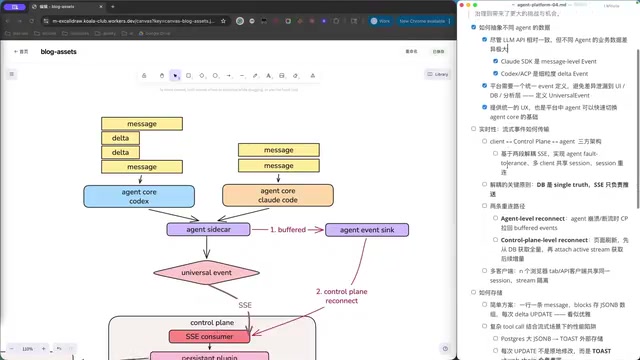Toggle the keep-tool-active lock icon
640x360 pixels.
click(x=144, y=76)
